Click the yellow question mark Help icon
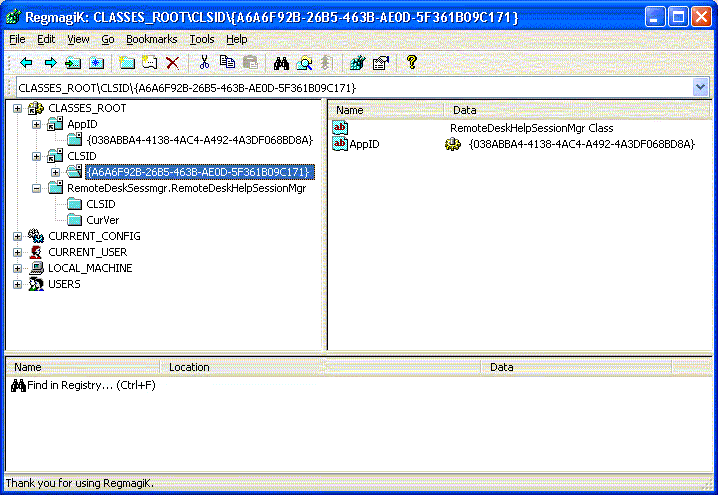Viewport: 718px width, 495px height. point(412,62)
